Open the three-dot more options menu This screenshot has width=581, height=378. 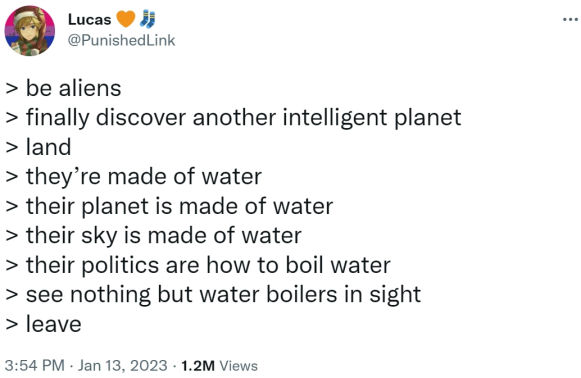(x=571, y=19)
